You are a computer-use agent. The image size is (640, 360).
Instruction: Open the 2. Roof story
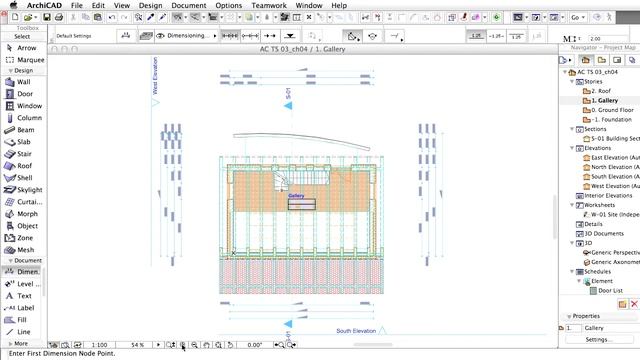[x=597, y=91]
